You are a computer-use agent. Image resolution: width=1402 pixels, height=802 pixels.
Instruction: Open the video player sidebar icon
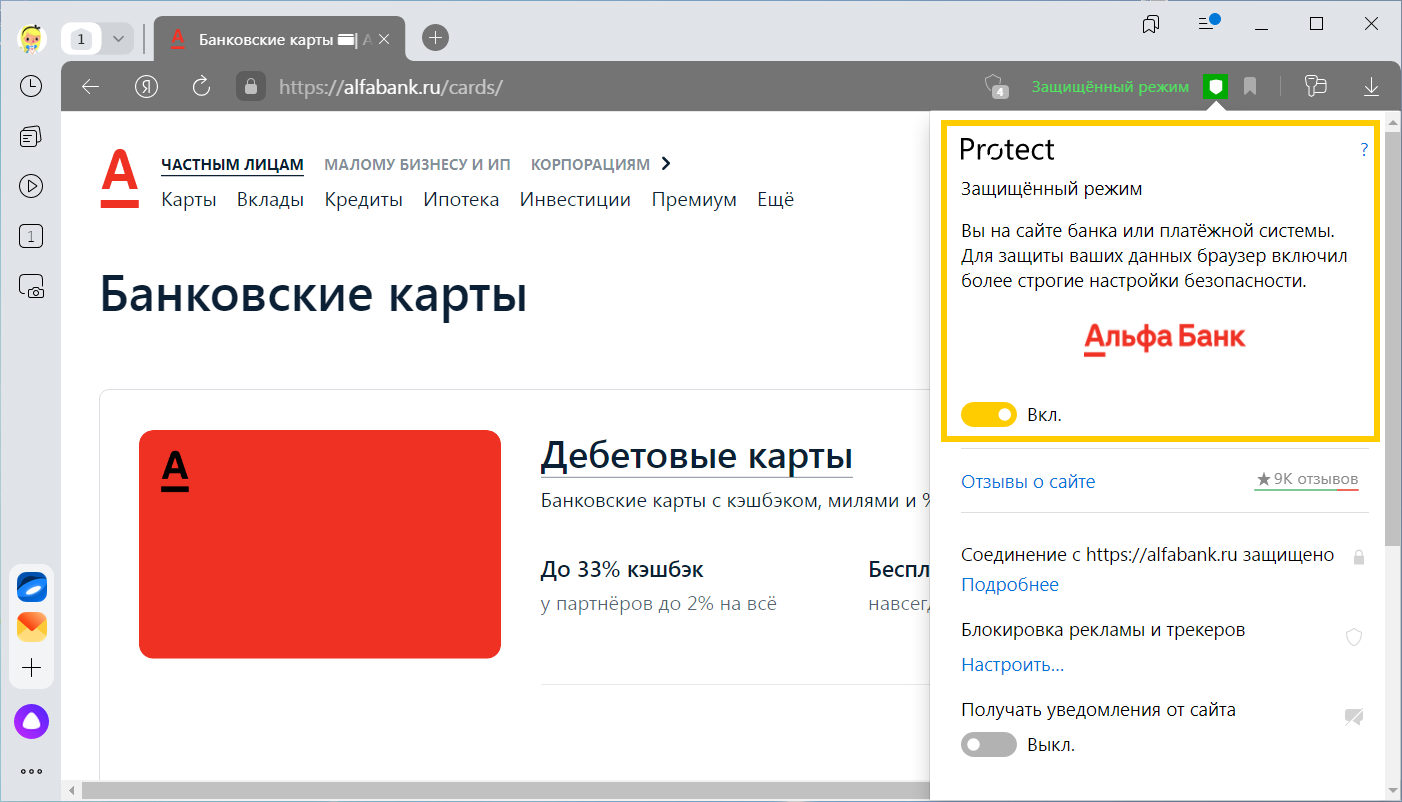[31, 186]
